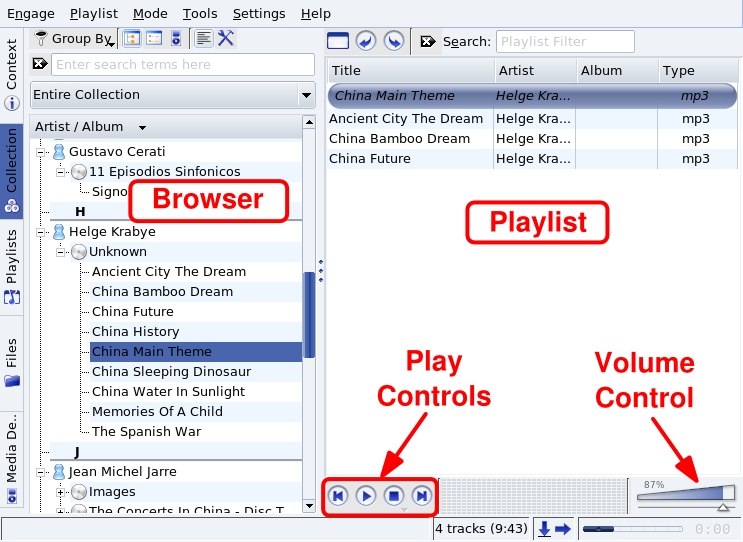
Task: Open the Entire Collection combo box
Action: click(x=173, y=95)
